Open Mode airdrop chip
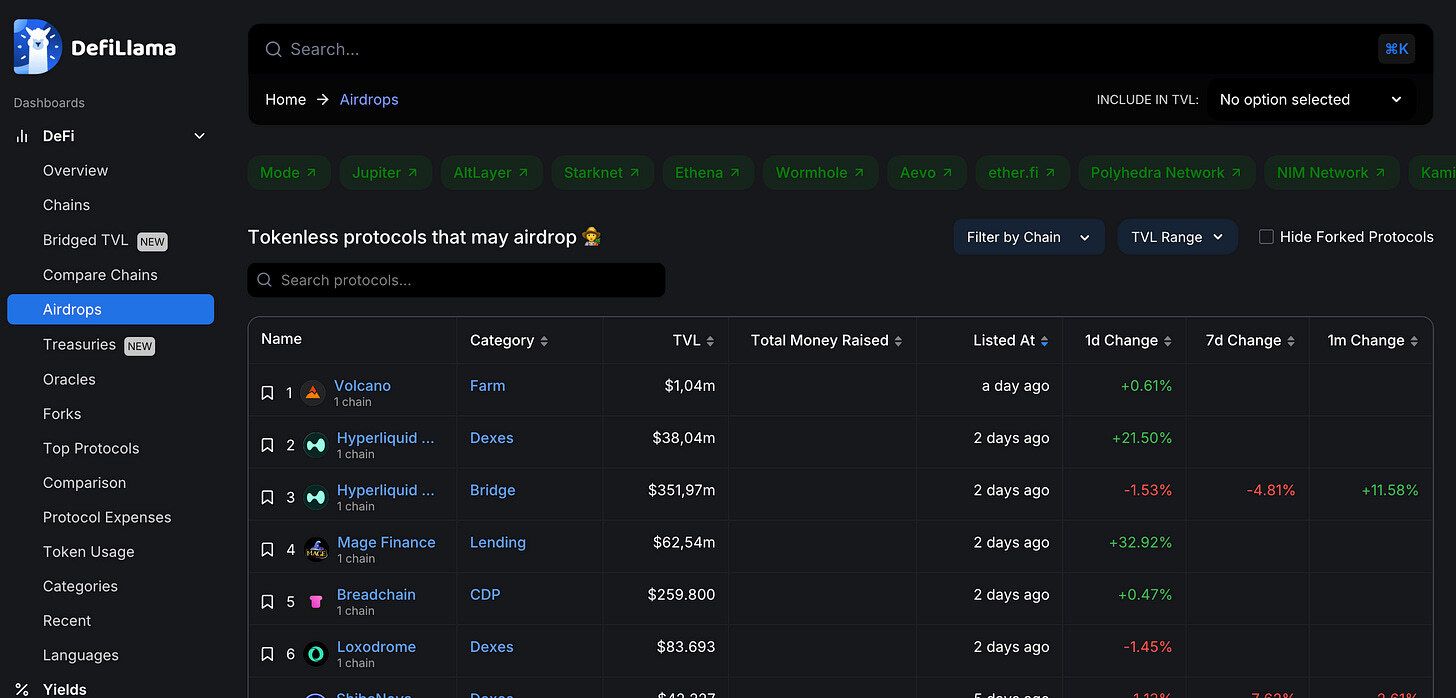The height and width of the screenshot is (698, 1456). tap(289, 172)
